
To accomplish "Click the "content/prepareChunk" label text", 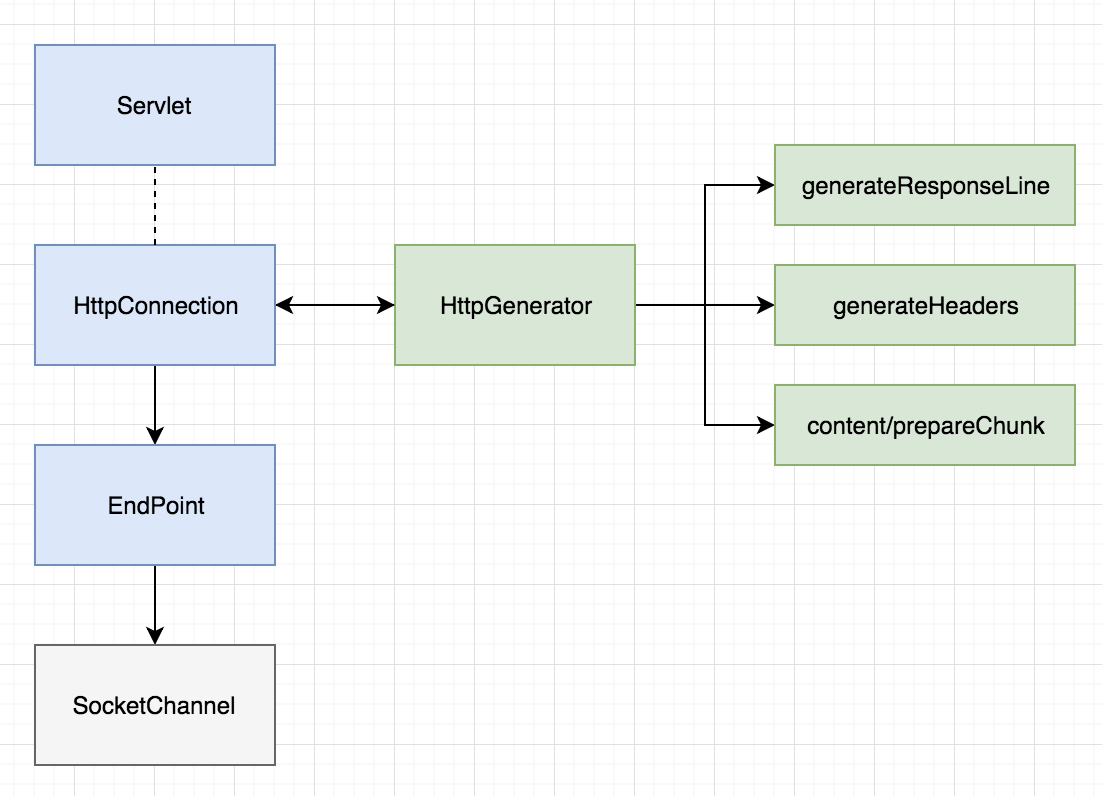I will [x=926, y=426].
